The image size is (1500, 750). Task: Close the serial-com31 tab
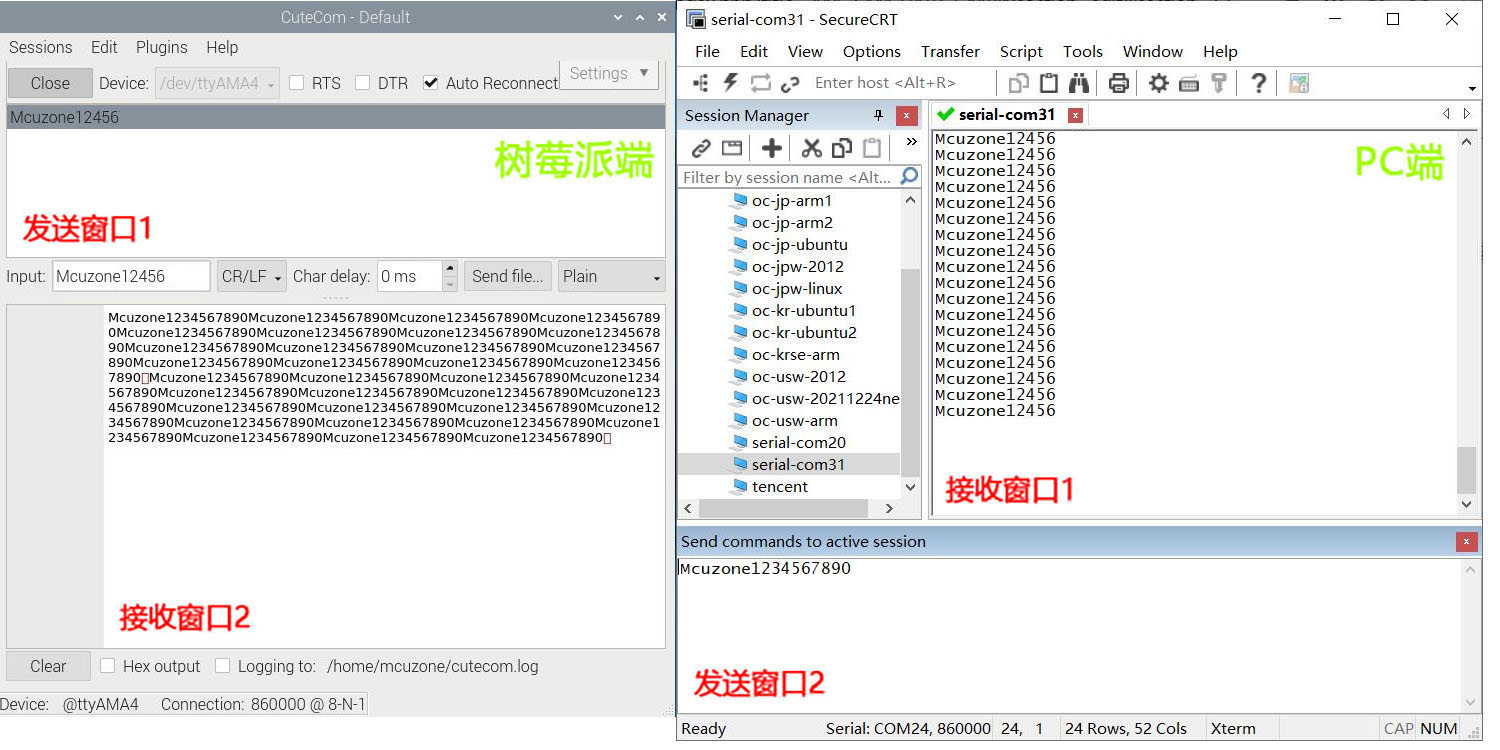click(1075, 115)
